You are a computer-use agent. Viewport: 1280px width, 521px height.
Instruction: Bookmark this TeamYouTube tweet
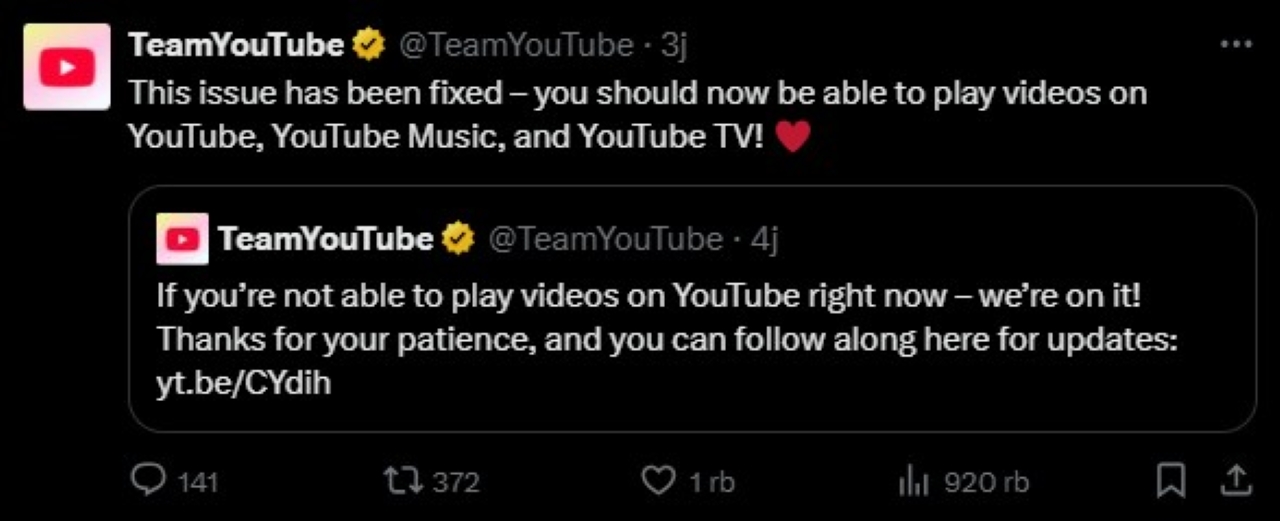coord(1169,481)
